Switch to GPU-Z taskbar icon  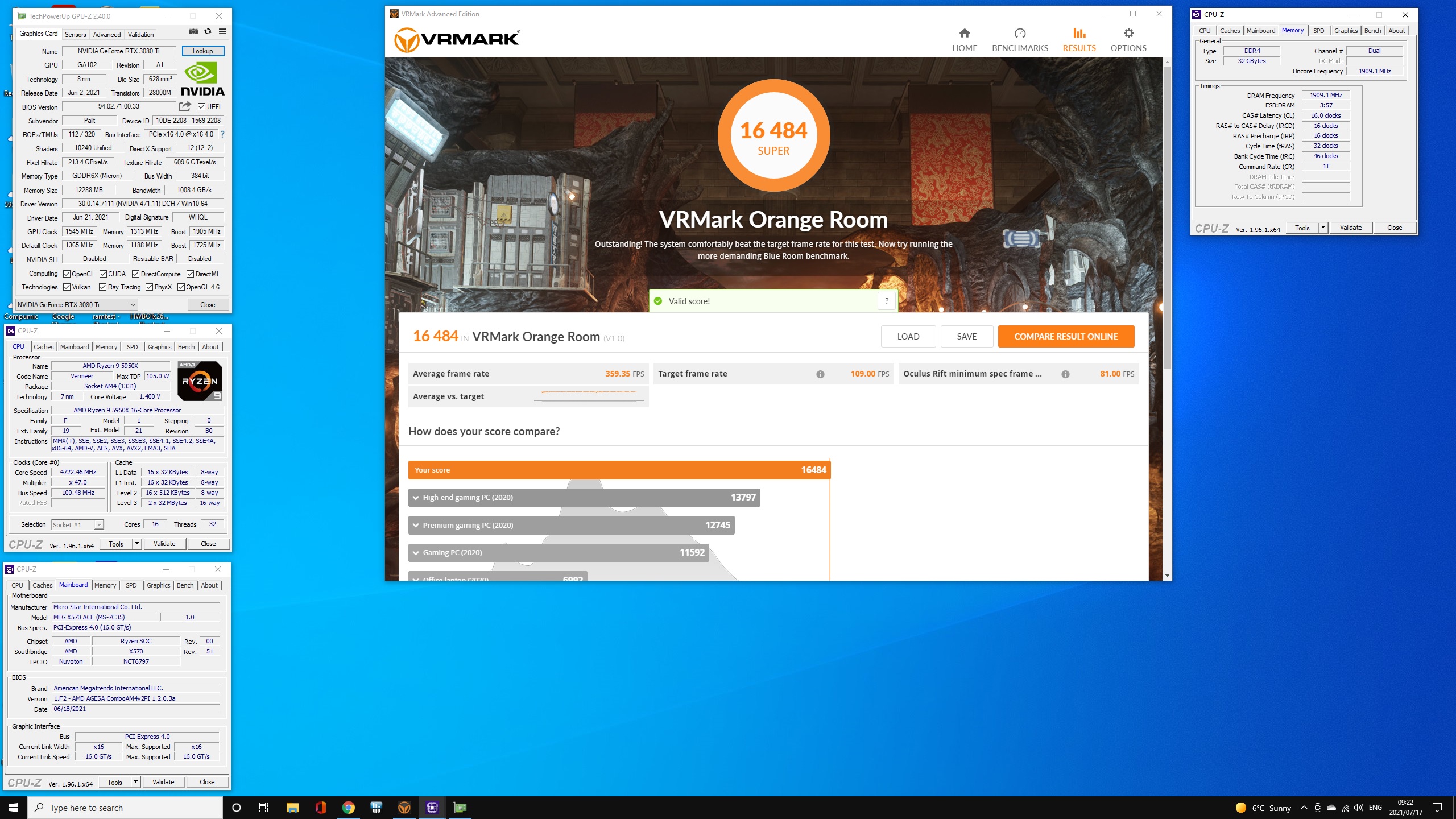pyautogui.click(x=460, y=808)
